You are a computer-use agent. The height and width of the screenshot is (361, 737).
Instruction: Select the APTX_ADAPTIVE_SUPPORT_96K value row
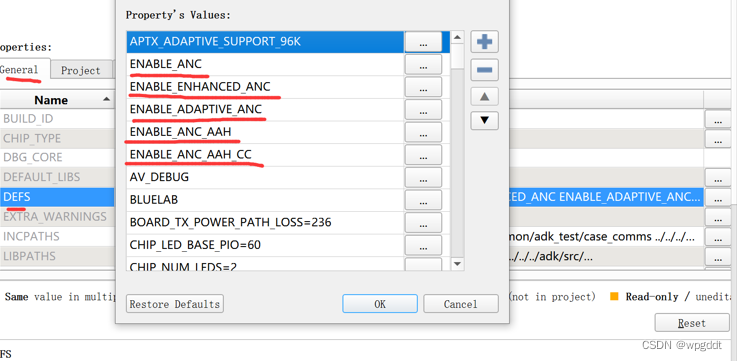266,42
